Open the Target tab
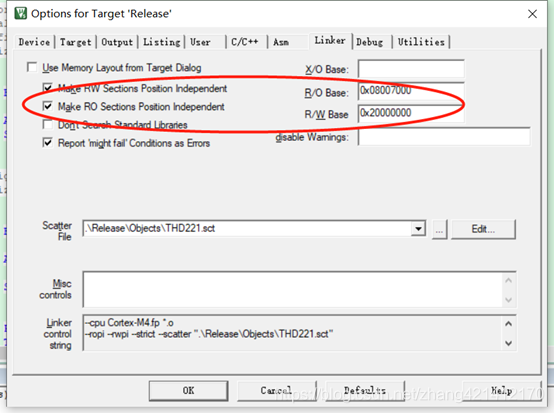The height and width of the screenshot is (413, 554). [75, 42]
